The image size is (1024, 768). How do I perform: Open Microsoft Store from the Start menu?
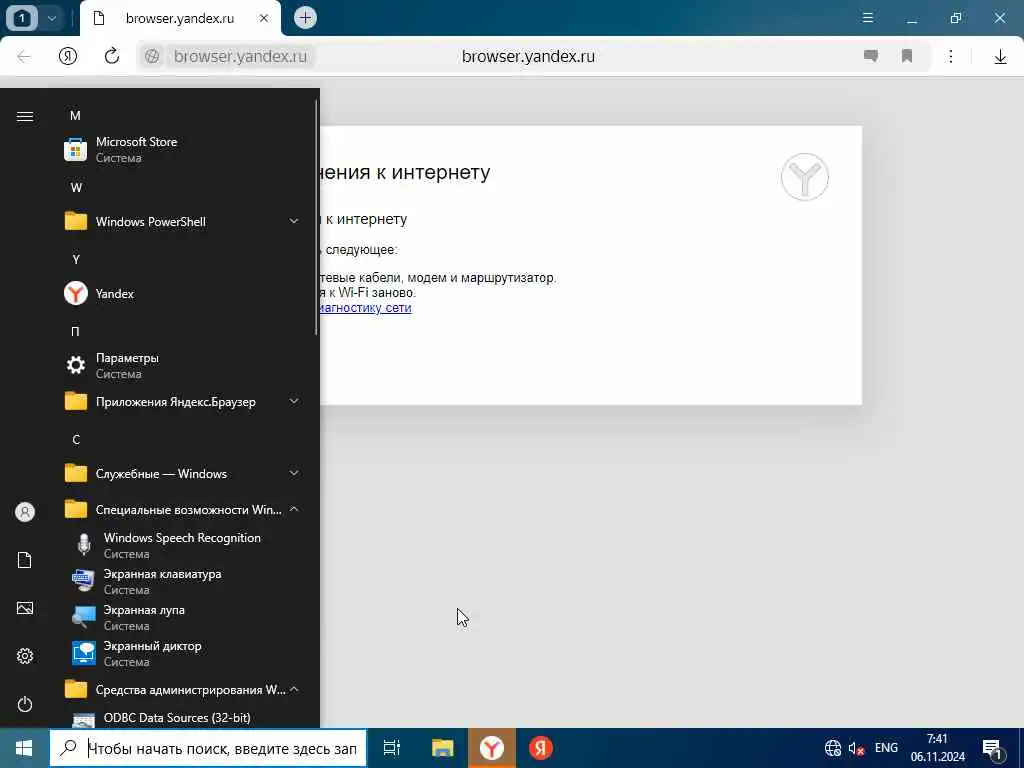pyautogui.click(x=182, y=150)
